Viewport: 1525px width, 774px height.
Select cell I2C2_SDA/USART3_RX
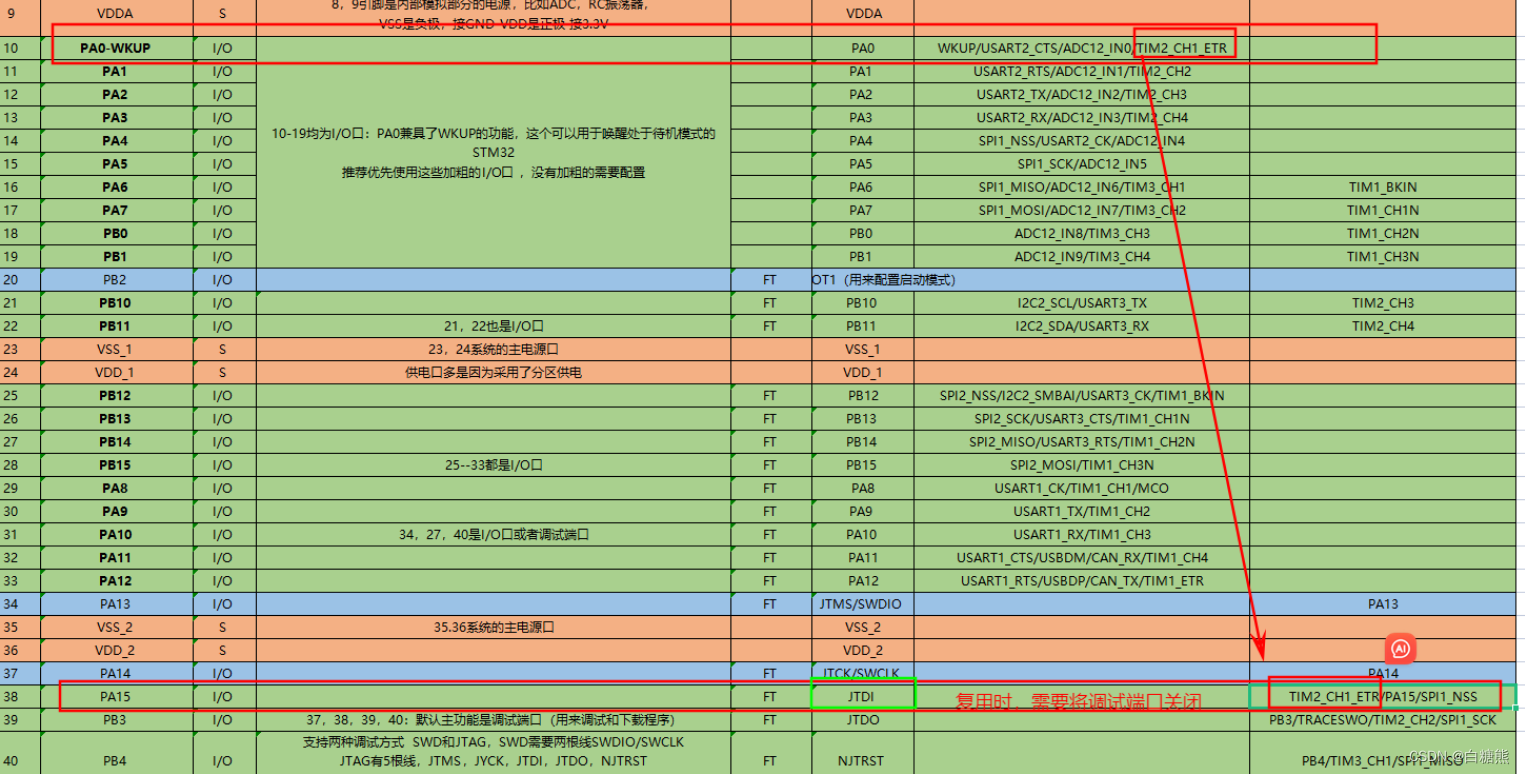coord(1082,325)
